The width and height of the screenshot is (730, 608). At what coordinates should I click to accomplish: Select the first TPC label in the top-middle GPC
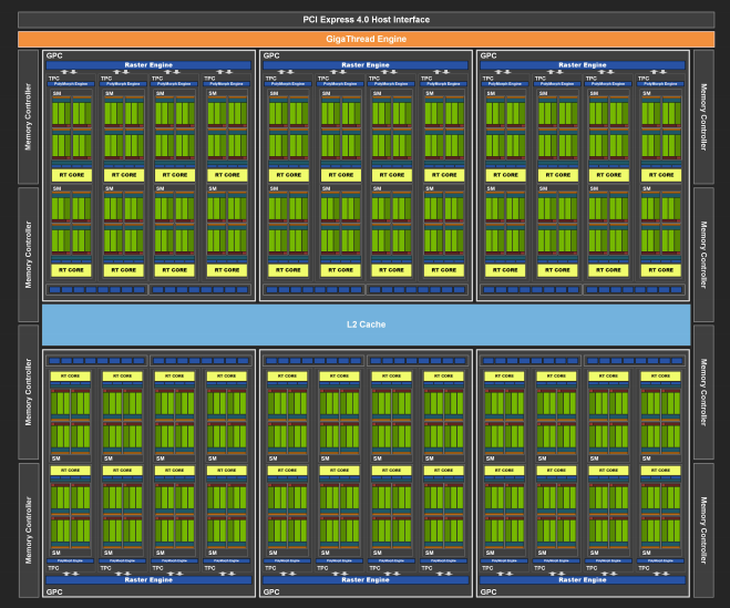[x=271, y=77]
